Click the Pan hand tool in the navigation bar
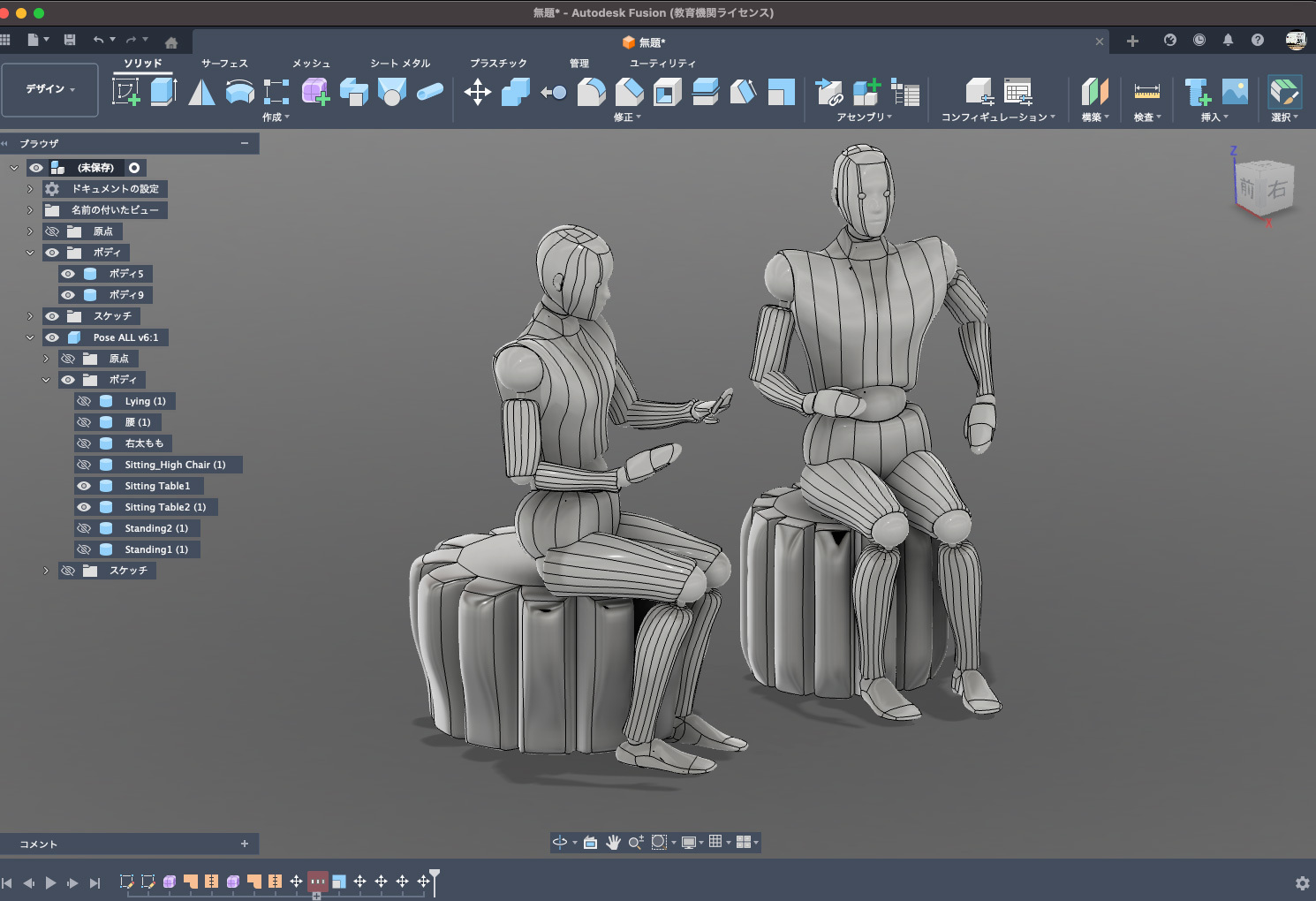The image size is (1316, 901). click(613, 842)
